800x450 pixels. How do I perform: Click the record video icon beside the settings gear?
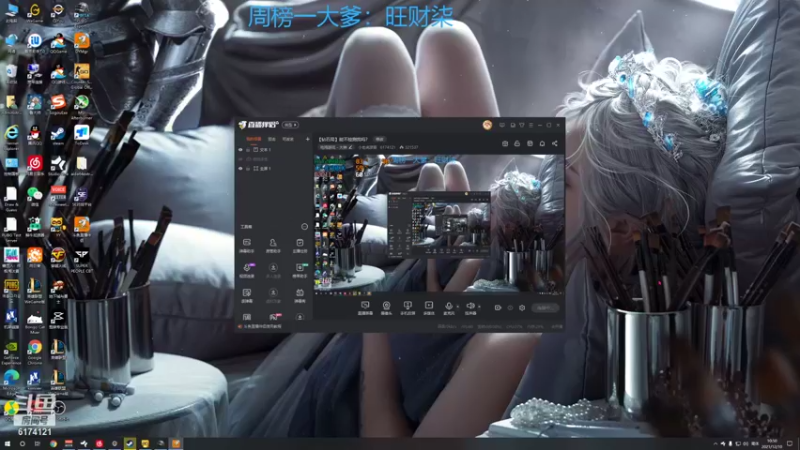click(498, 308)
